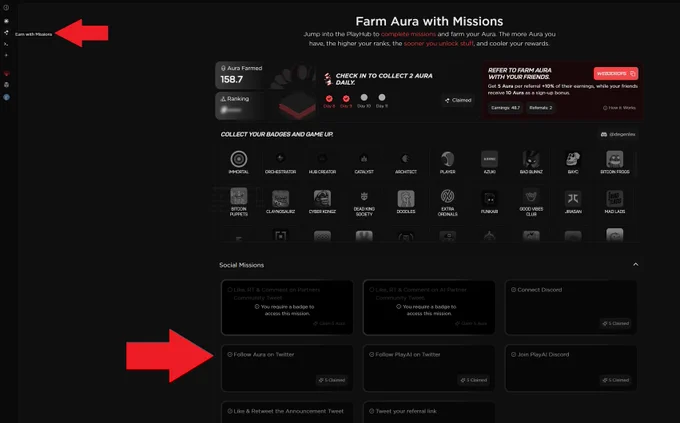This screenshot has width=680, height=423.
Task: Select the BAD BUNNZ badge
Action: (x=531, y=162)
